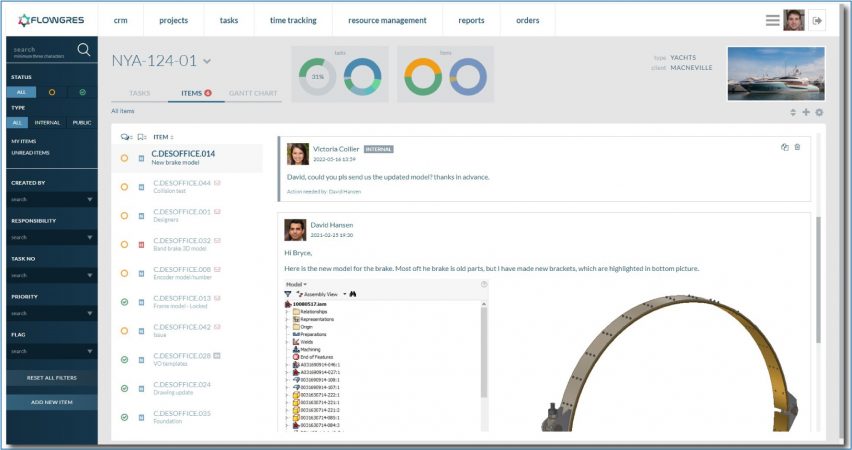Open the orders menu
This screenshot has height=450, width=852.
tap(528, 20)
